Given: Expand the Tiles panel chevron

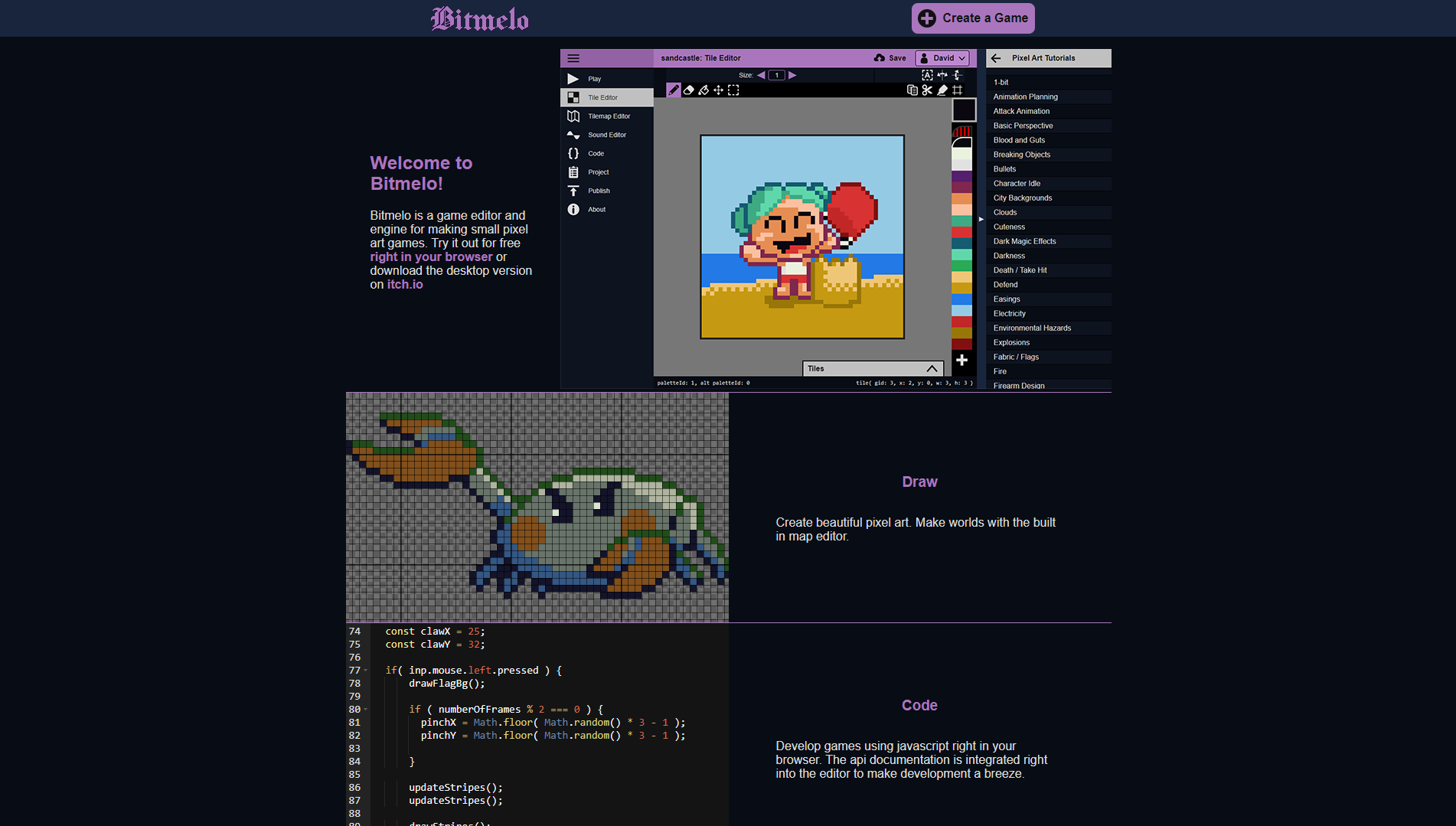Looking at the screenshot, I should [932, 369].
